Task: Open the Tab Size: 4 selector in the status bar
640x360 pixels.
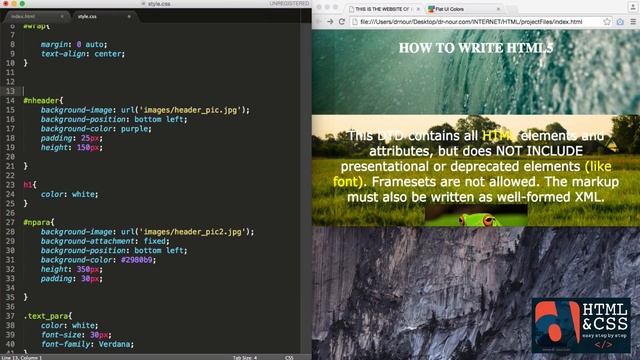Action: [245, 358]
